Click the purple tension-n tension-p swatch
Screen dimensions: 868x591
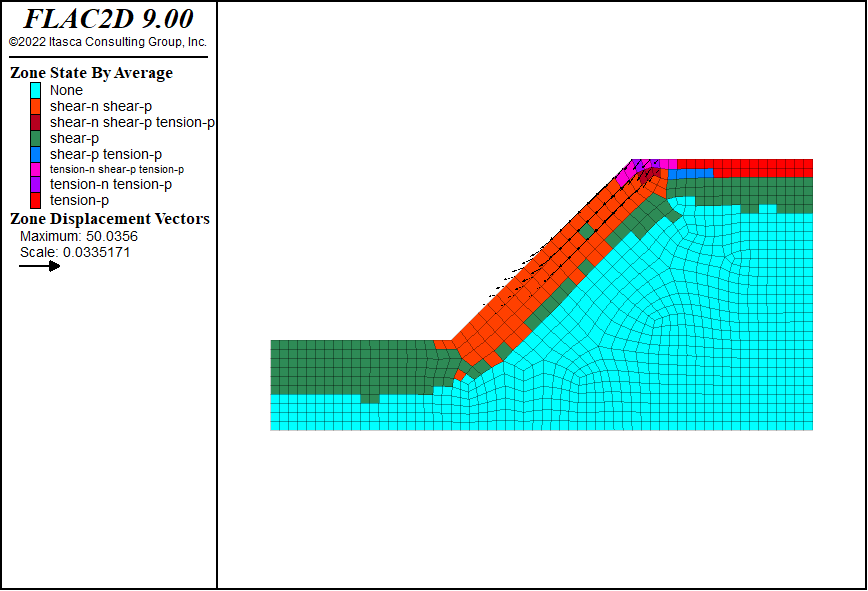(x=35, y=184)
